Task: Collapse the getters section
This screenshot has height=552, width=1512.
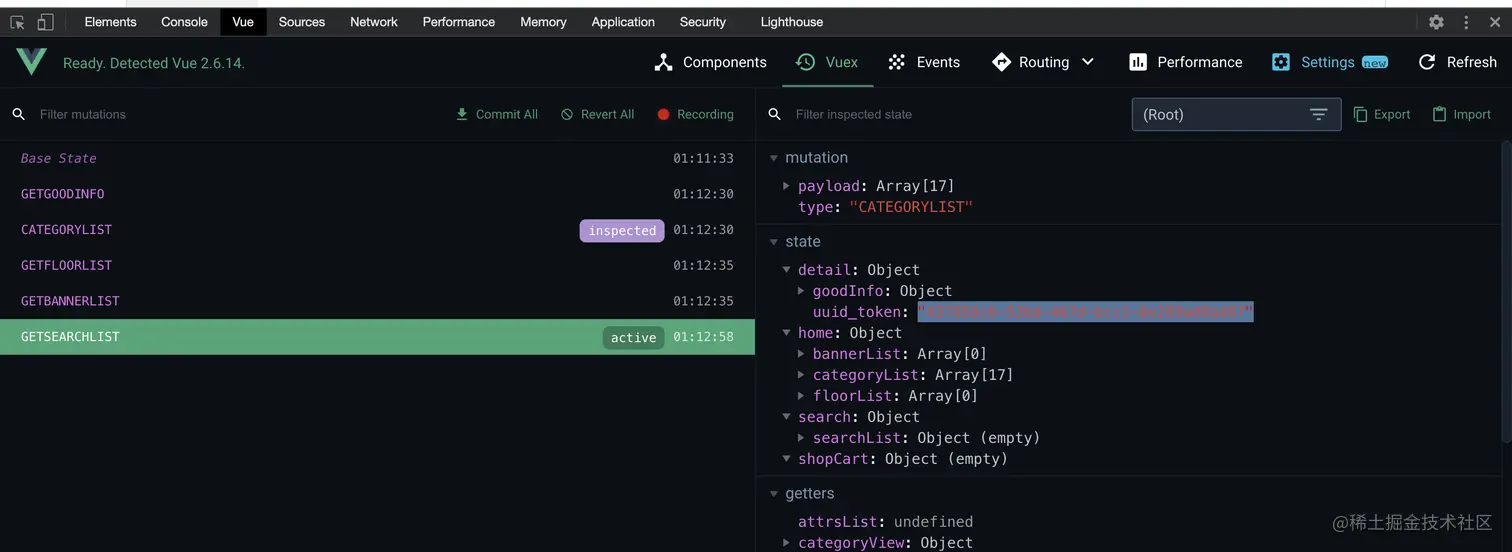Action: click(x=773, y=494)
